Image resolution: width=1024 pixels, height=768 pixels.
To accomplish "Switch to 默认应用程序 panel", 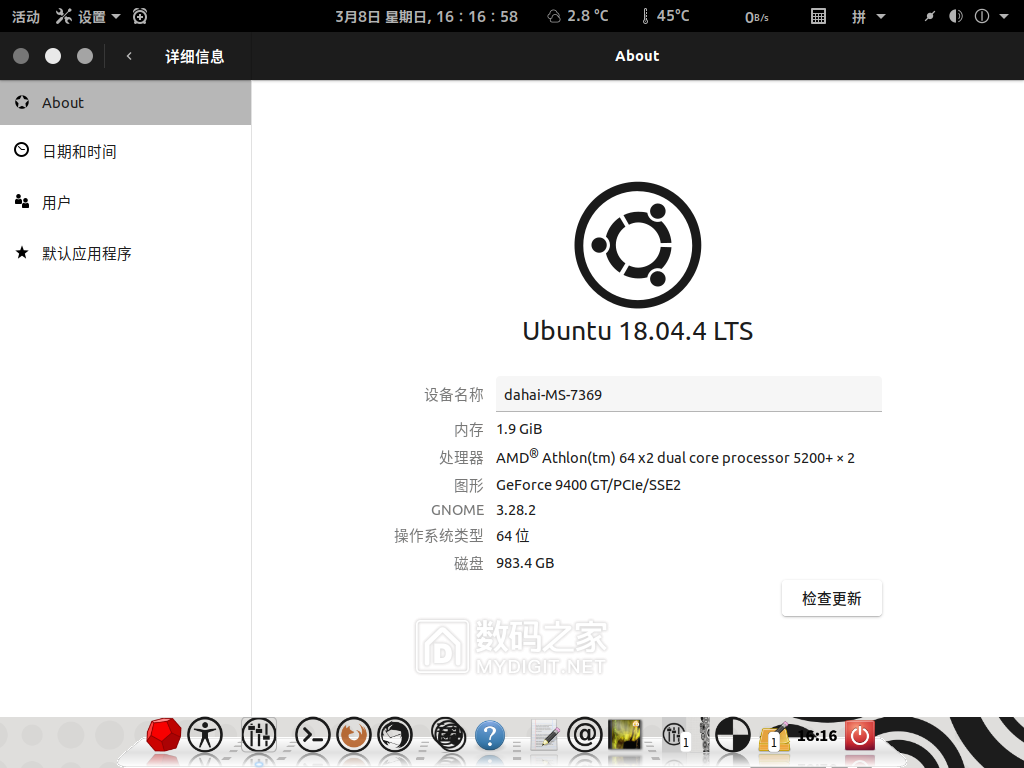I will click(x=125, y=253).
